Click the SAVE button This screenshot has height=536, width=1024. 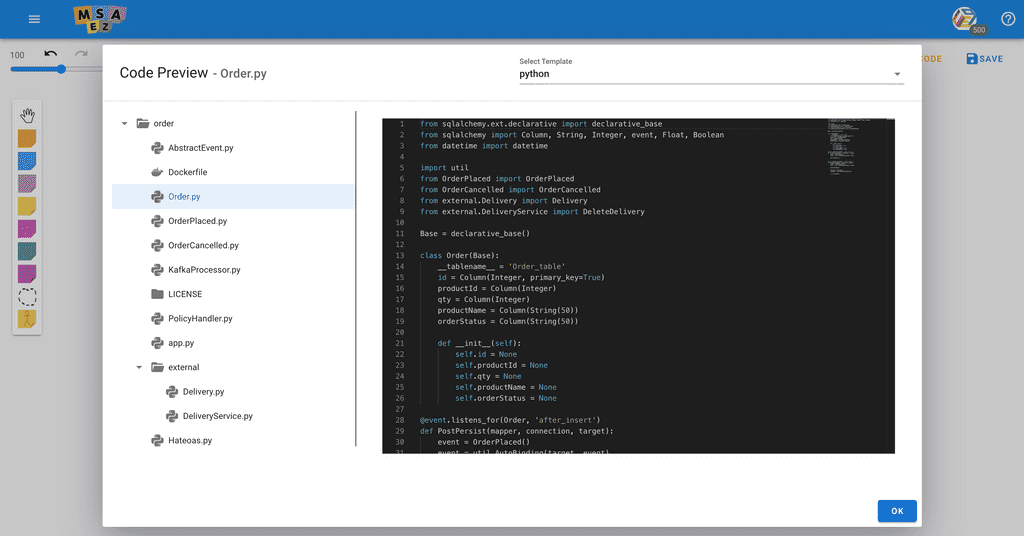coord(984,59)
